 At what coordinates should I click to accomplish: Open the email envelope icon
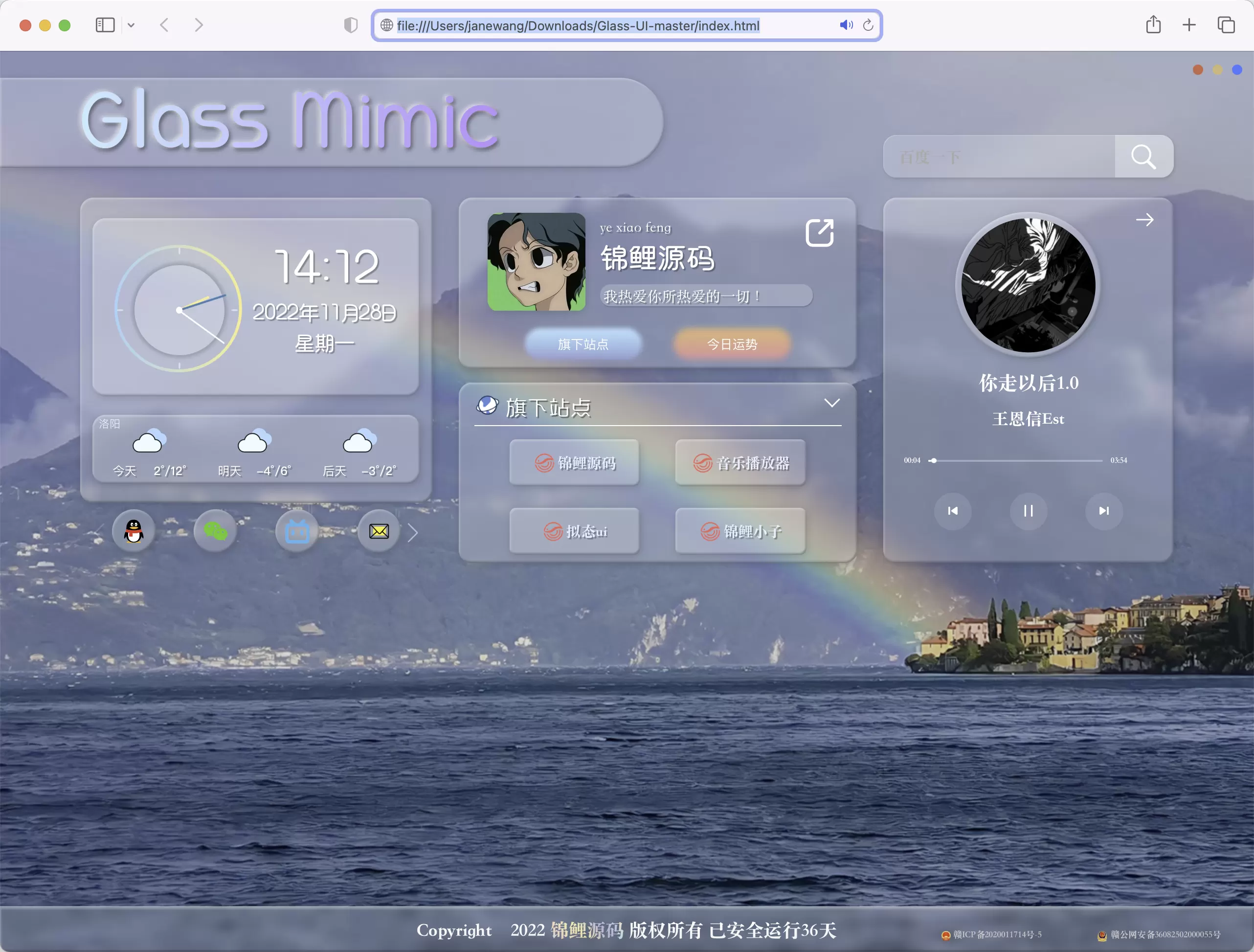point(378,531)
